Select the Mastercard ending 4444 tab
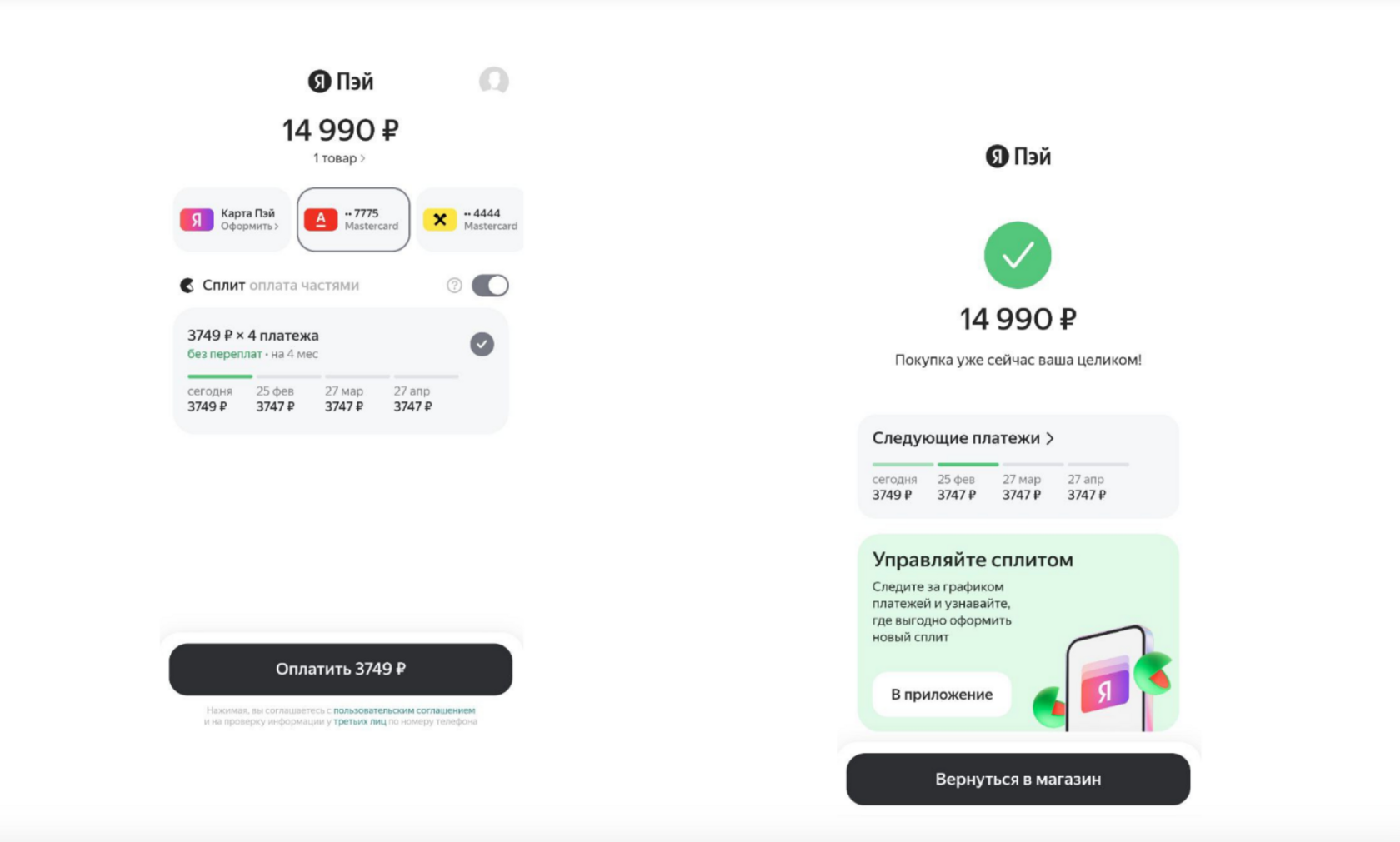This screenshot has height=842, width=1400. 471,219
